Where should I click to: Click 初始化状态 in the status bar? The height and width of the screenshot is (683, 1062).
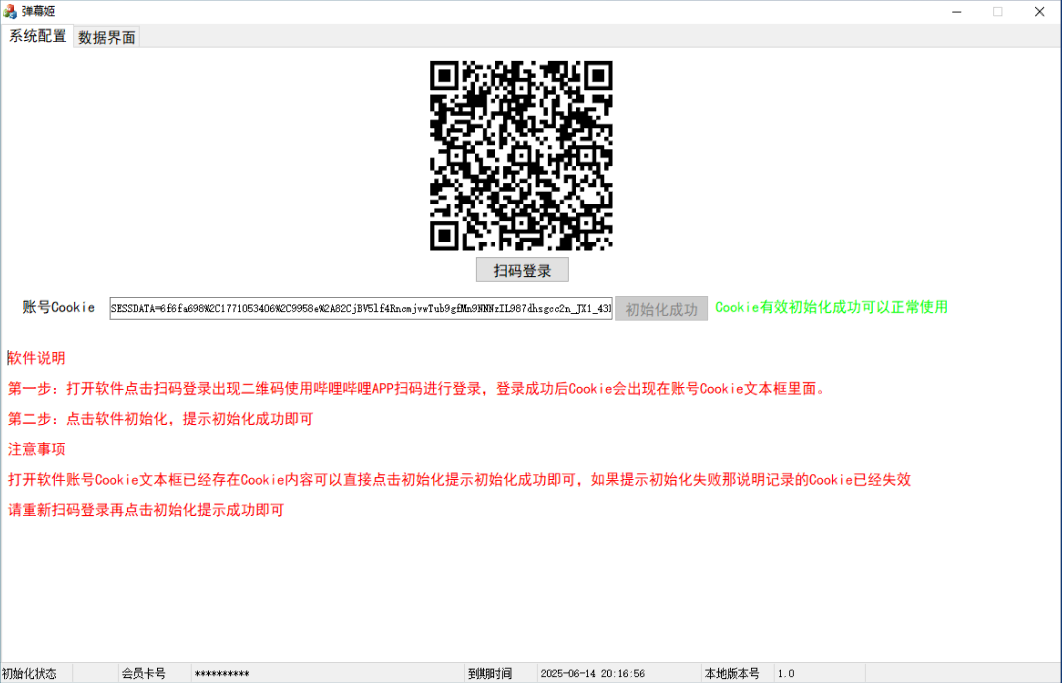[29, 674]
